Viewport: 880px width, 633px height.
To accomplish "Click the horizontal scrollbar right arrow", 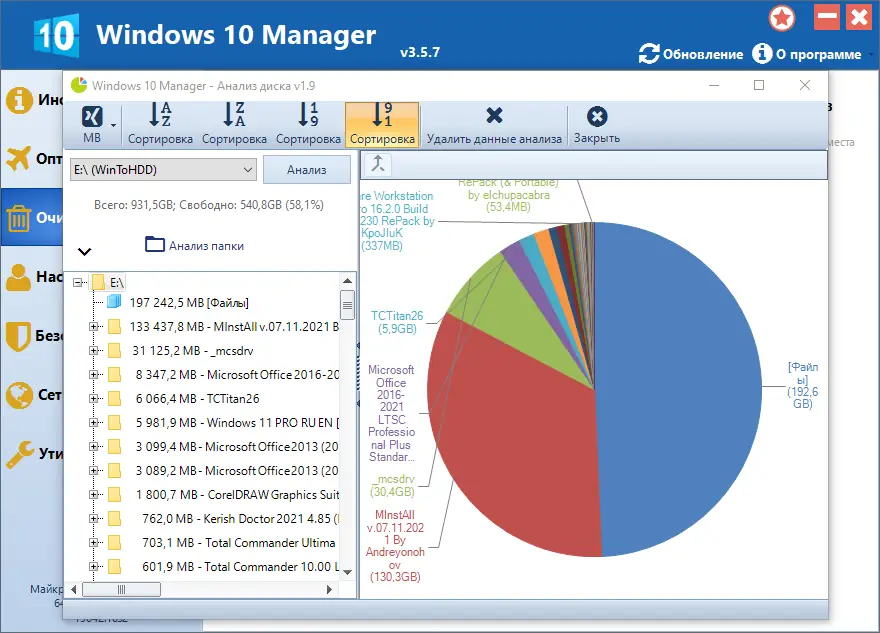I will pyautogui.click(x=329, y=590).
